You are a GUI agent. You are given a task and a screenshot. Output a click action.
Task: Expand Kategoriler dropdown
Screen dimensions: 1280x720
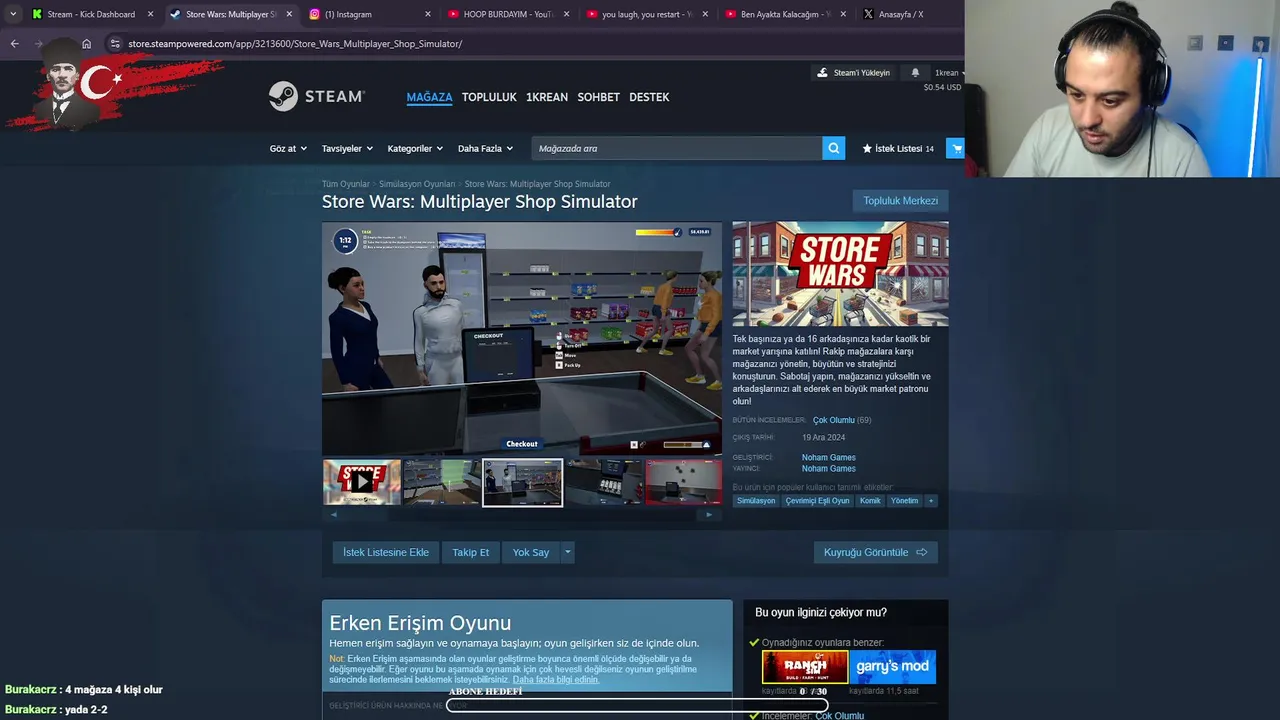pyautogui.click(x=415, y=148)
